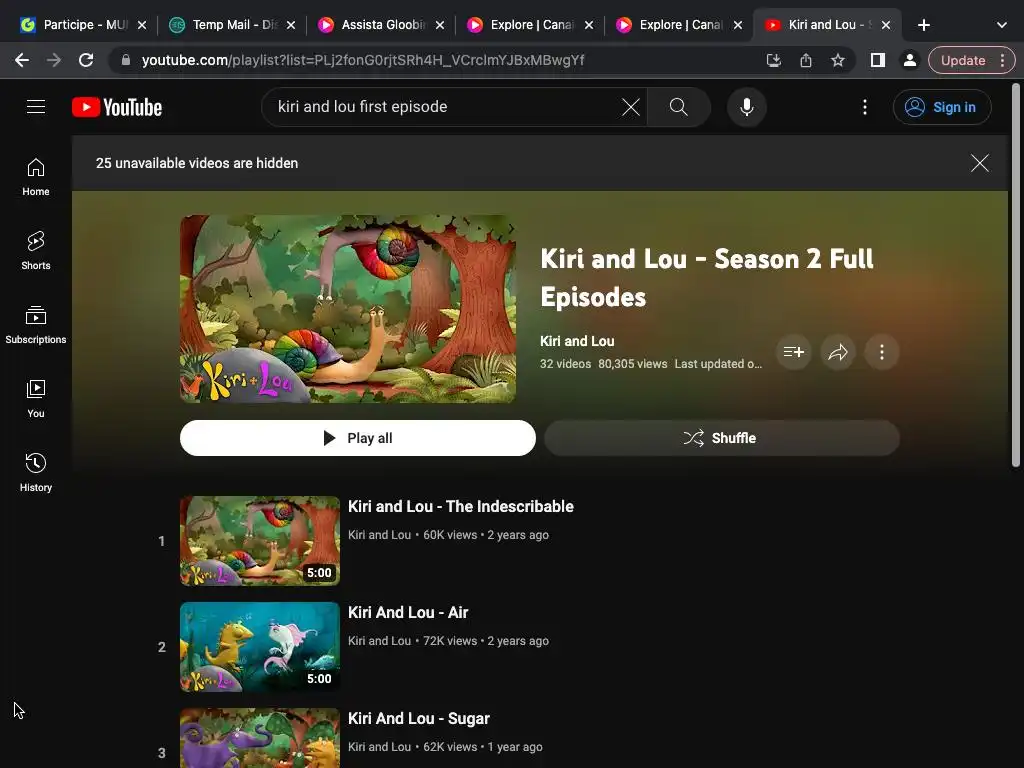Open the Kiri And Lou - Air thumbnail
This screenshot has height=768, width=1024.
[x=260, y=647]
